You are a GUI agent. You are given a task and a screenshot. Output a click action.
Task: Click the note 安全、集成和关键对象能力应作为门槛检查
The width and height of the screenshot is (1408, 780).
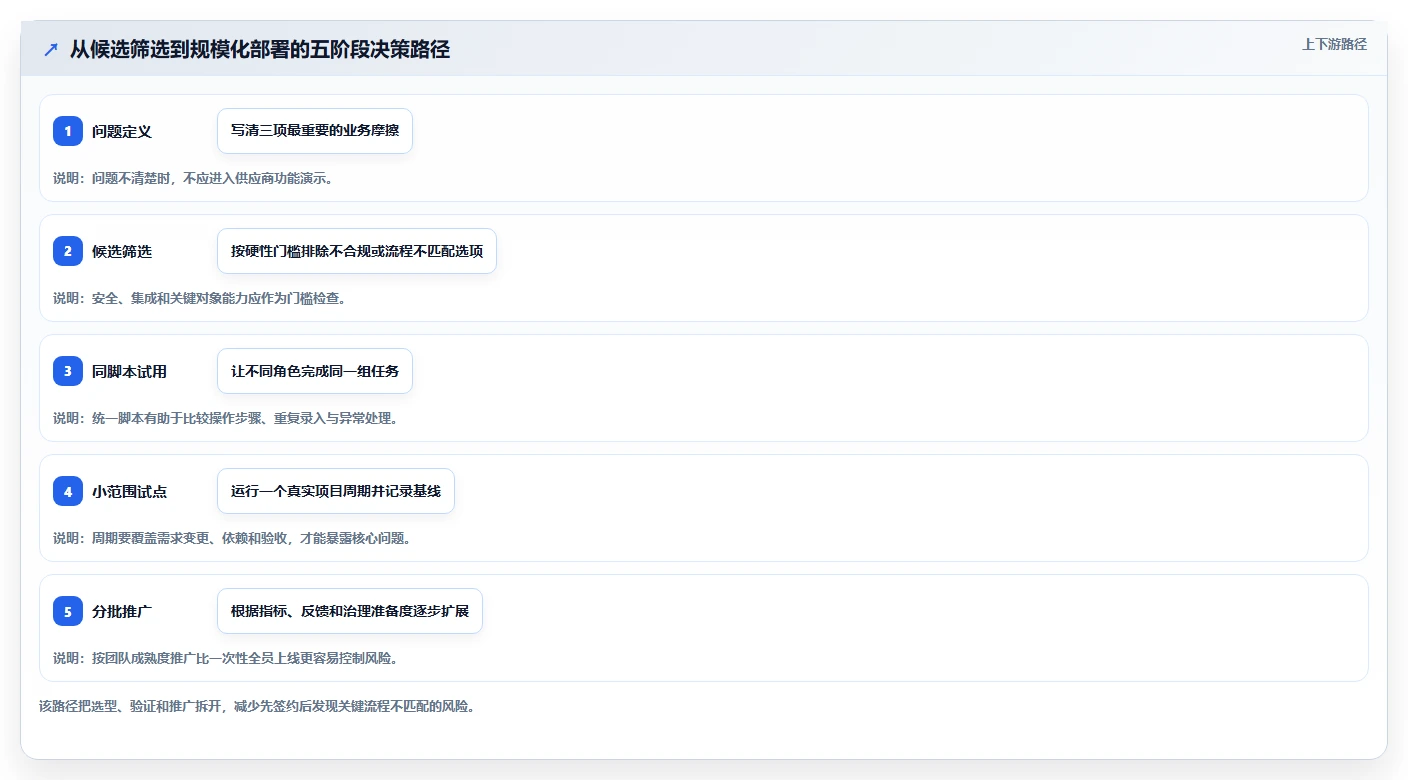200,298
